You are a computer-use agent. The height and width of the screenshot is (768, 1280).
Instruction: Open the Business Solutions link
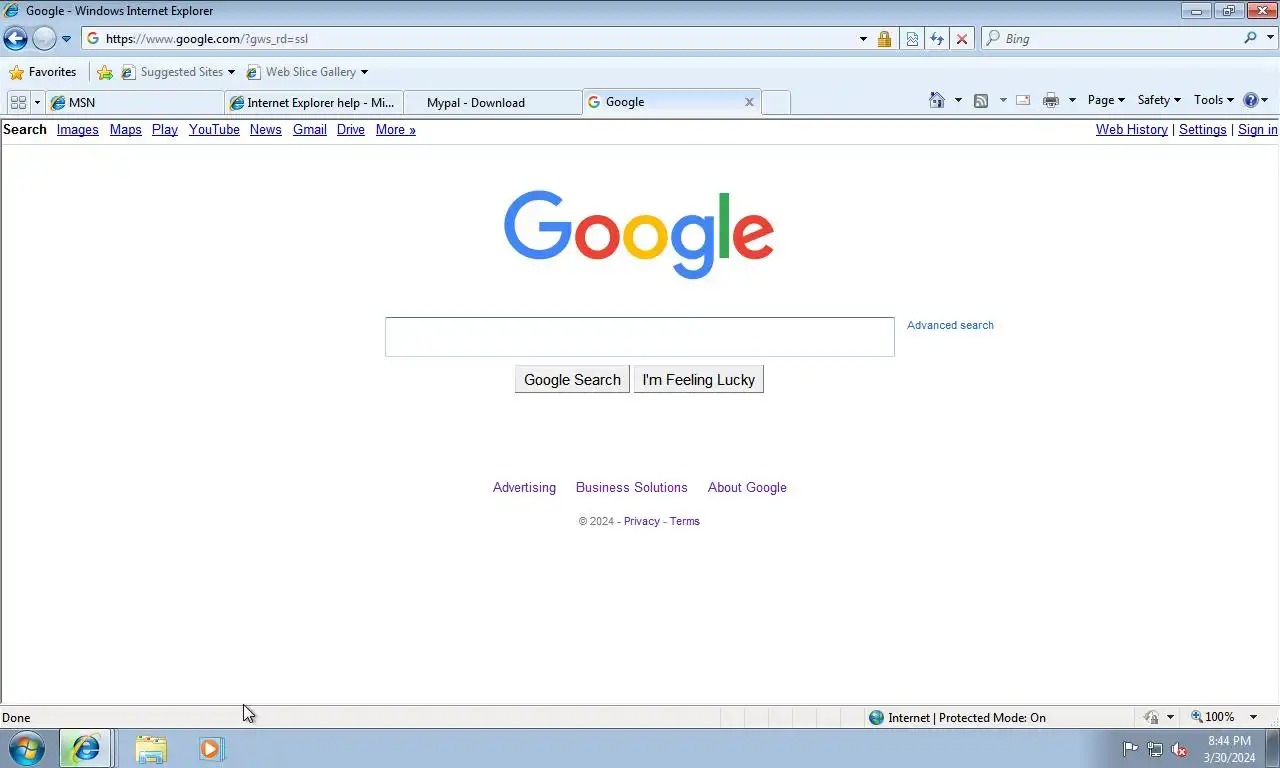click(632, 488)
